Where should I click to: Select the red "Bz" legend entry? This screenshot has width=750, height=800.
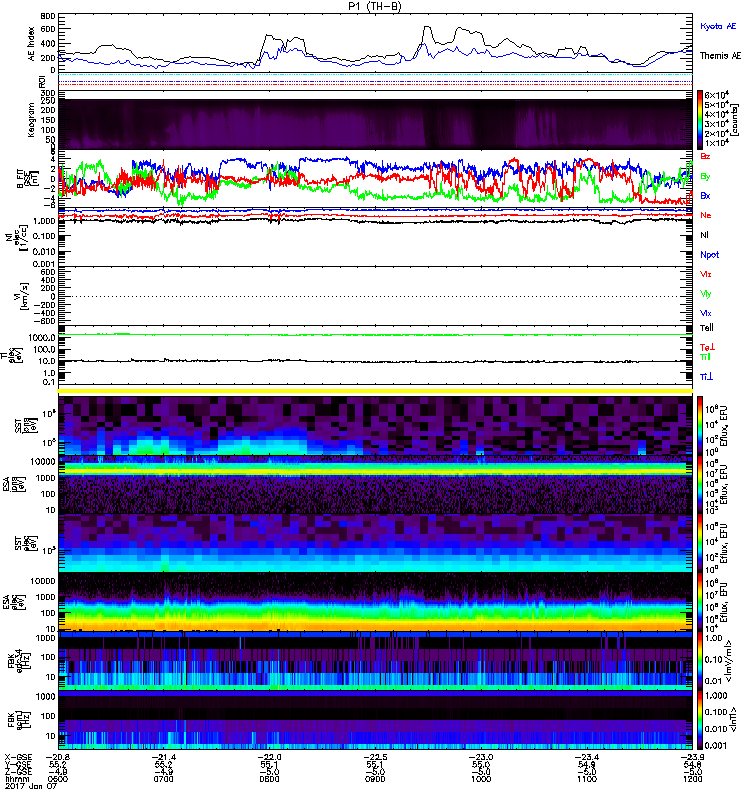705,156
